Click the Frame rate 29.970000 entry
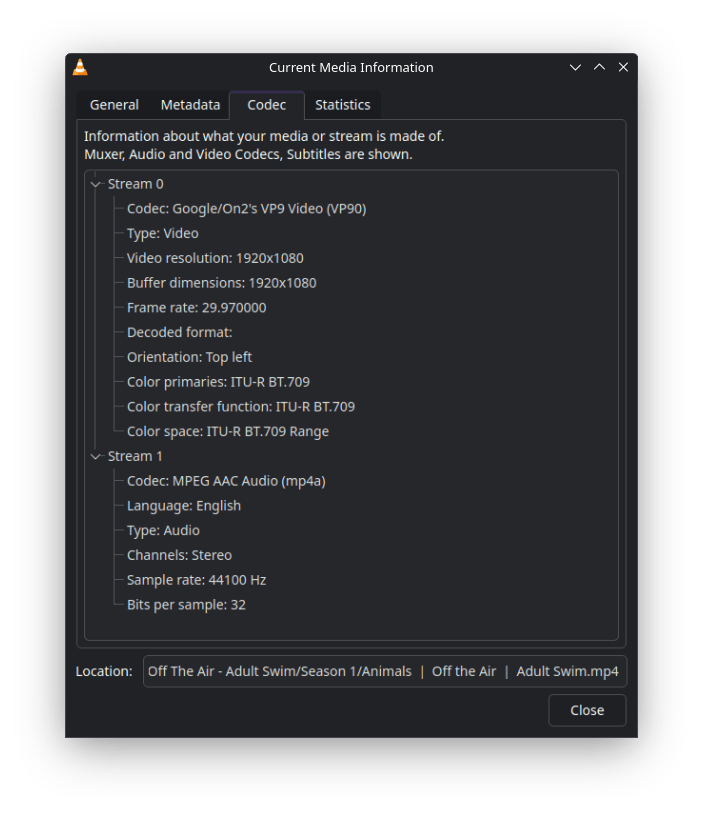 [196, 308]
